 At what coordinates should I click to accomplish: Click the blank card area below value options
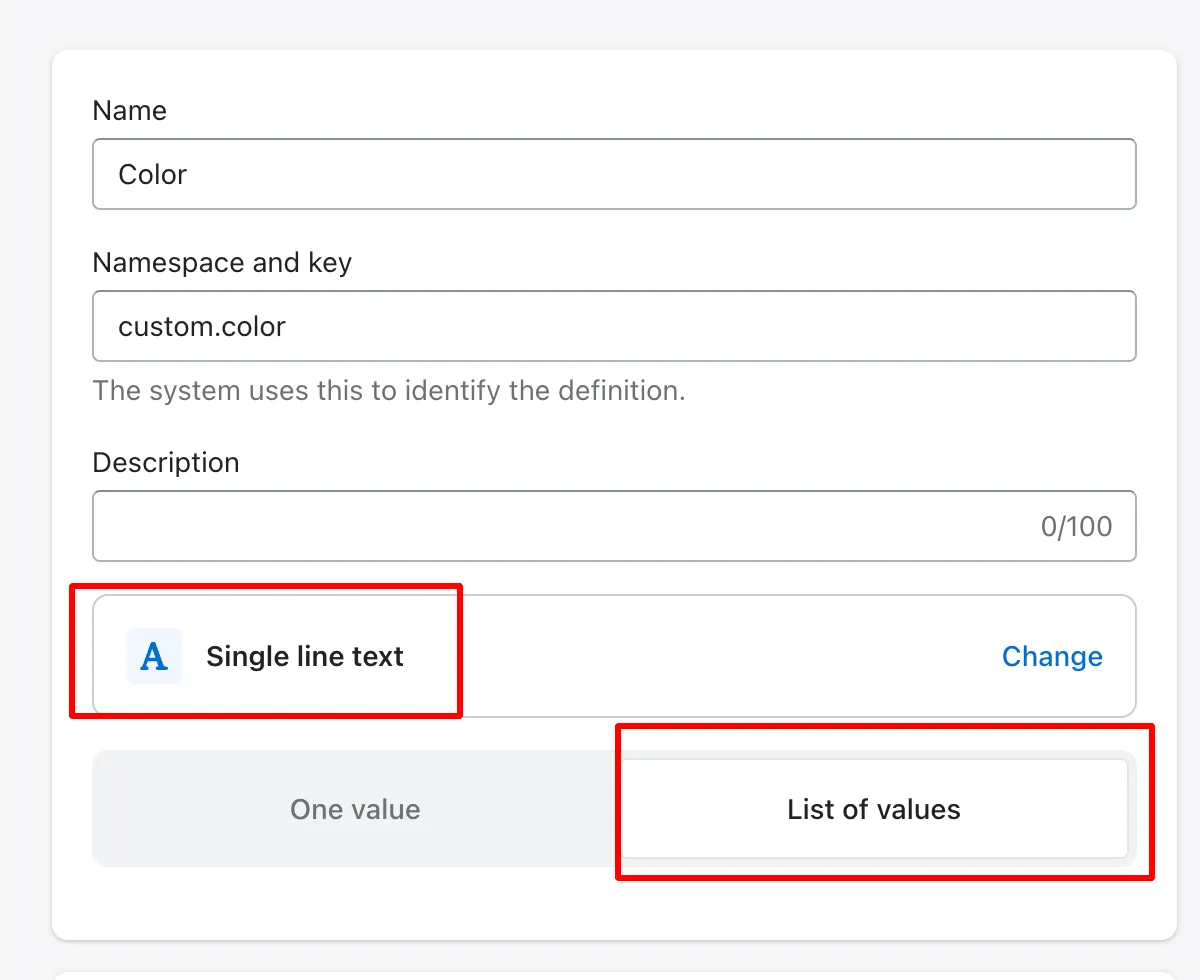click(x=614, y=905)
